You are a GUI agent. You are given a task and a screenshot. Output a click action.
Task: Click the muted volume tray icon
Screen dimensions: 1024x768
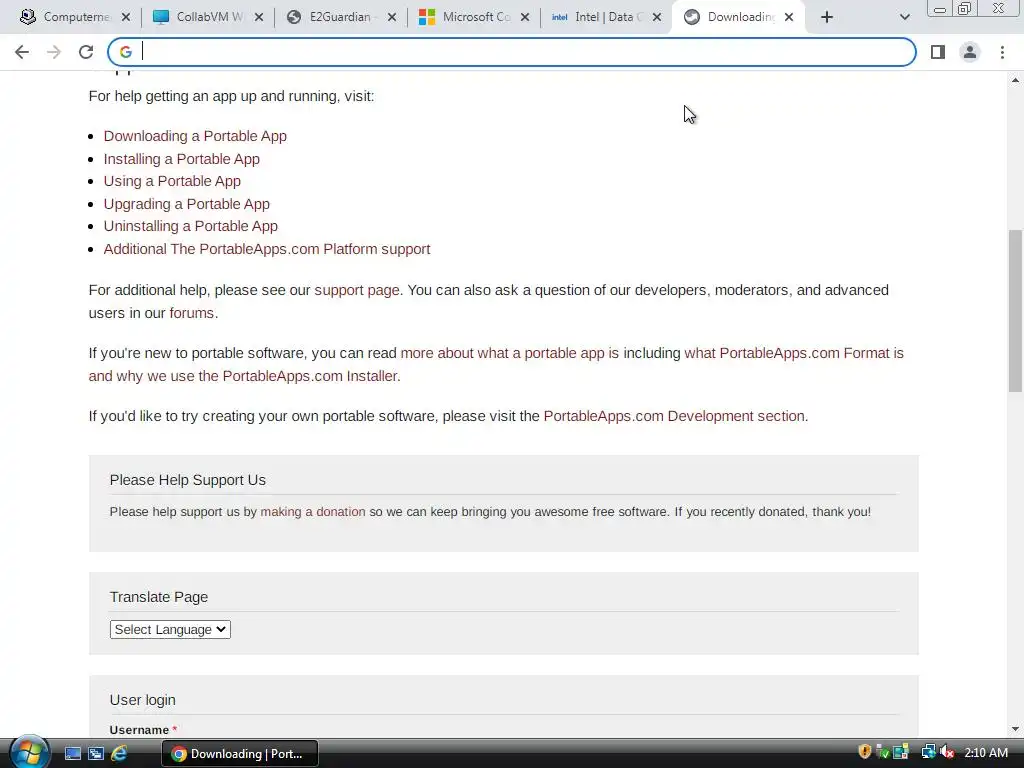pyautogui.click(x=947, y=752)
